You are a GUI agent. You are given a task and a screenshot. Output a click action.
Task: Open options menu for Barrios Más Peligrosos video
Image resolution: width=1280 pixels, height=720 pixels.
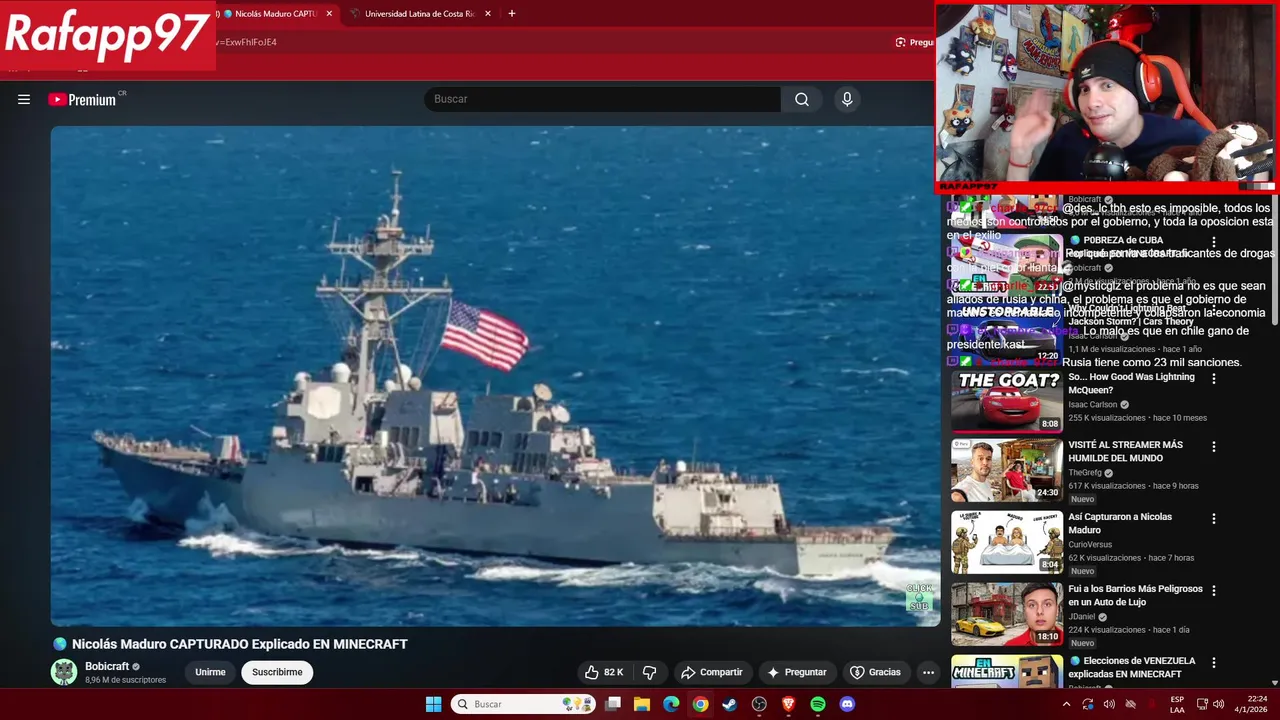pos(1214,591)
